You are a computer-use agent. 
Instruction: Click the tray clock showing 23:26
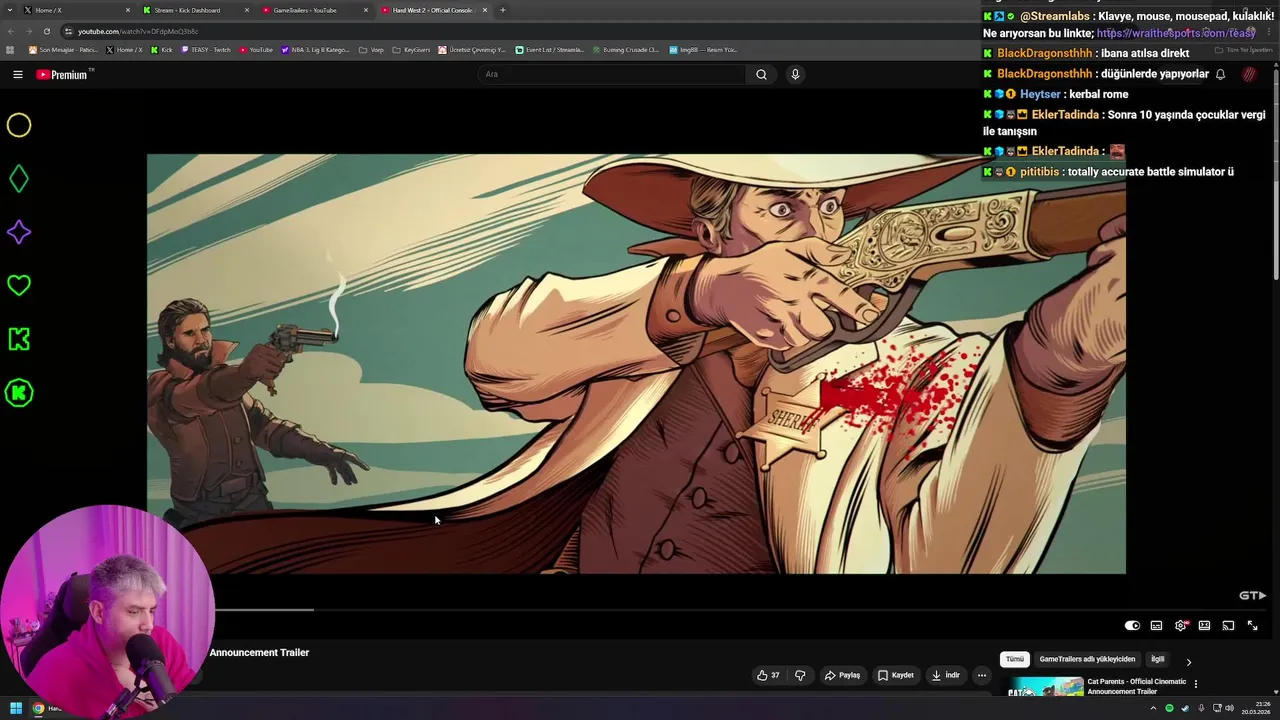(x=1255, y=708)
